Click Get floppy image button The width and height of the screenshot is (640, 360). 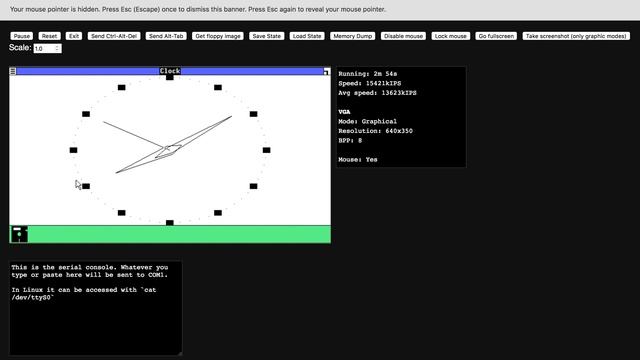218,36
